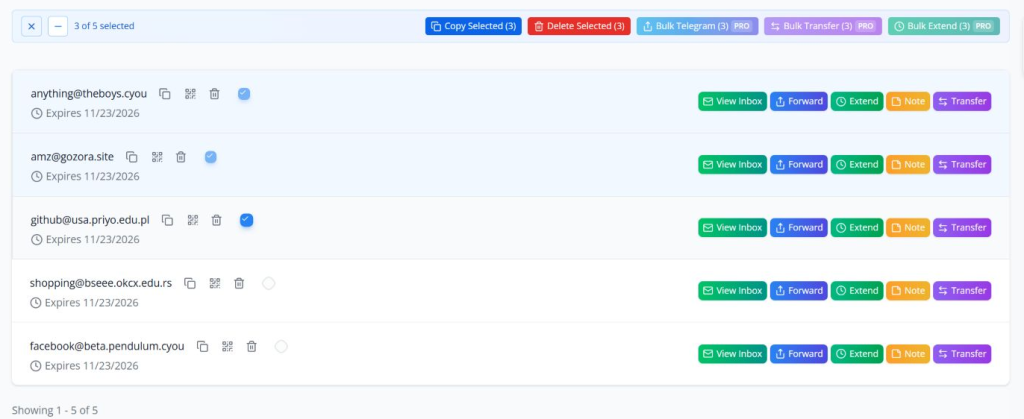The height and width of the screenshot is (419, 1024).
Task: Show QR code for facebook@beta.pendulum.cyou
Action: [227, 347]
